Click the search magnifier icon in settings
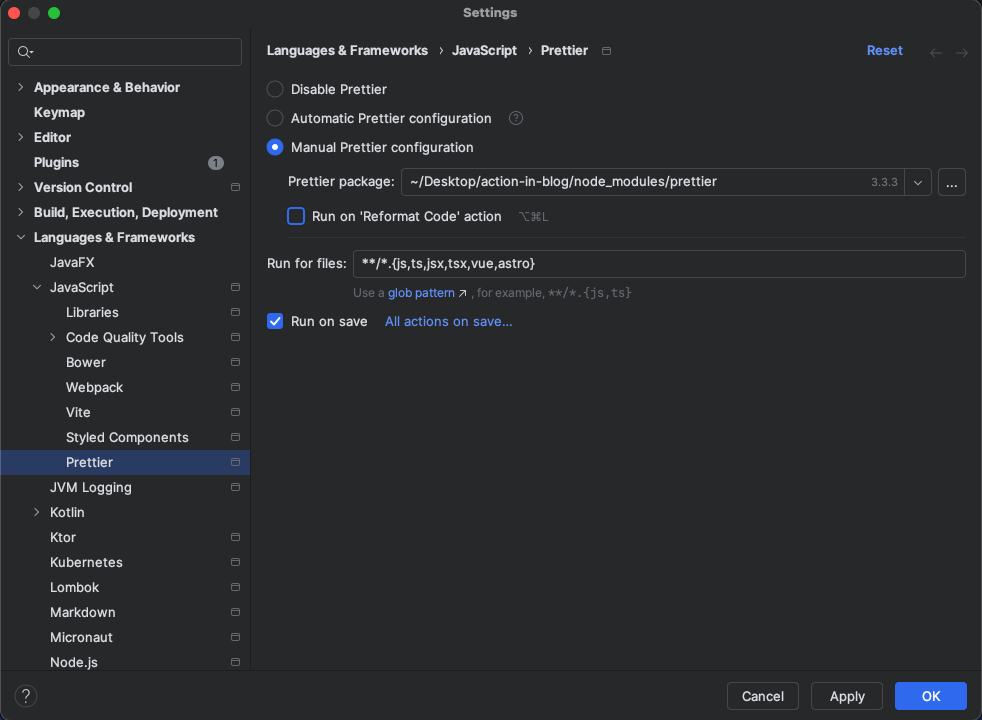This screenshot has height=720, width=982. [x=25, y=52]
